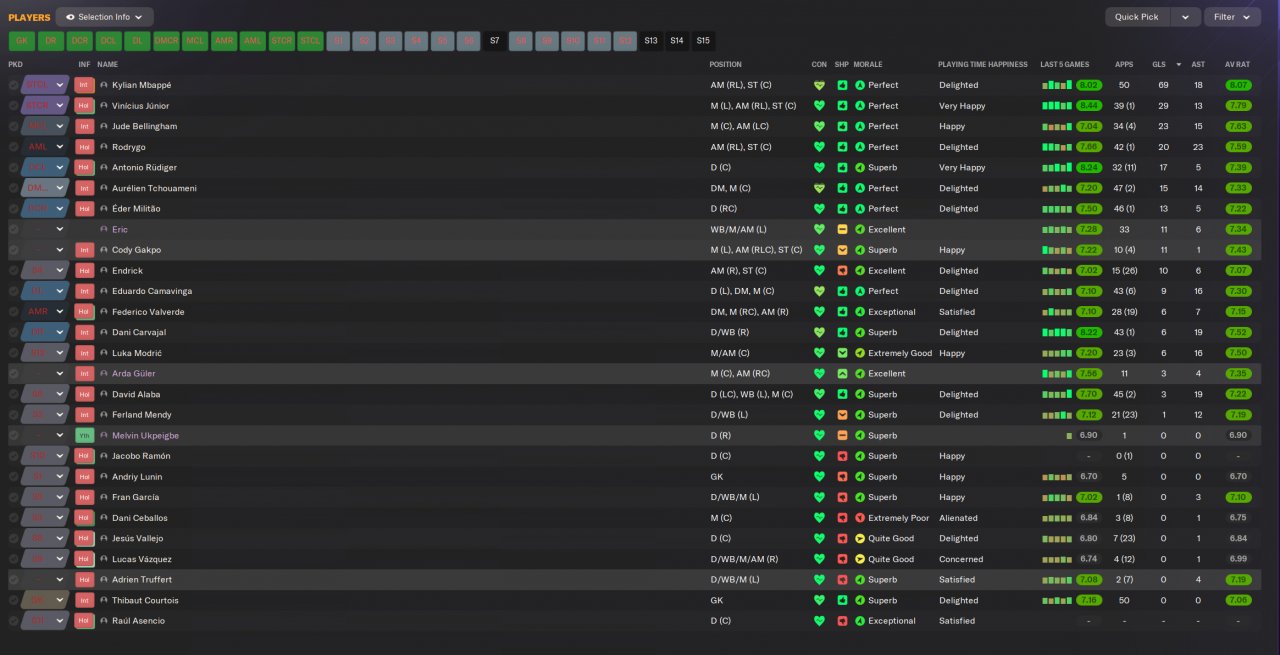
Task: Click Antonio Rüdiger's Superb morale icon
Action: coord(860,168)
